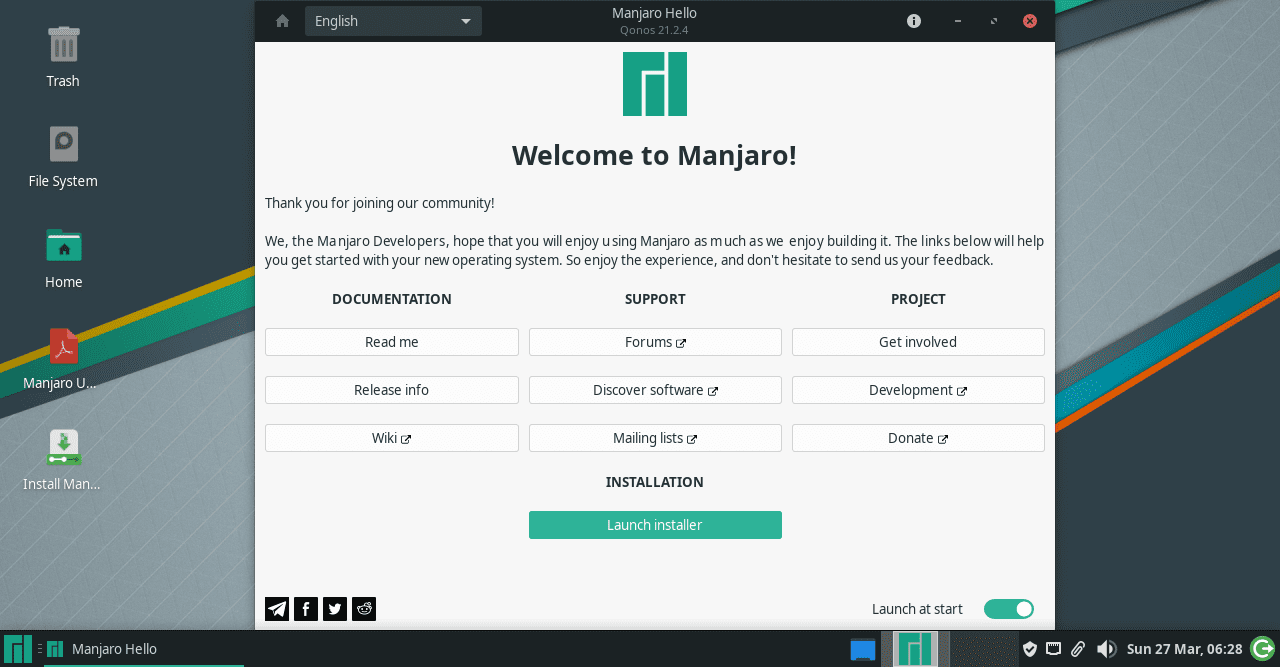Click Launch installer button

655,525
